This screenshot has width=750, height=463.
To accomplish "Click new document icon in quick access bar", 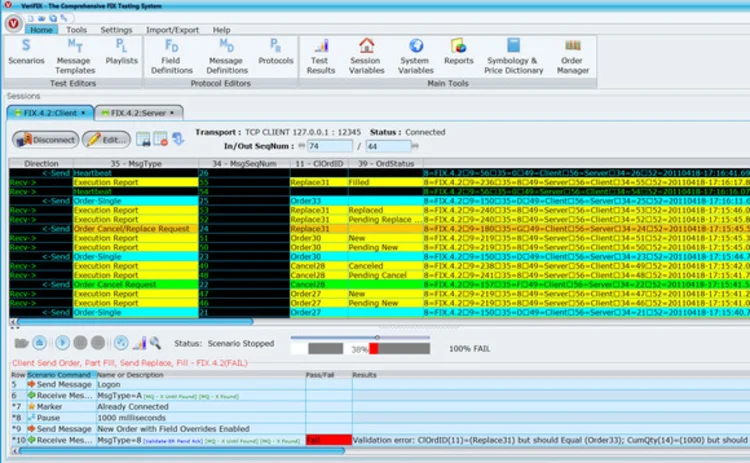I will coord(30,18).
